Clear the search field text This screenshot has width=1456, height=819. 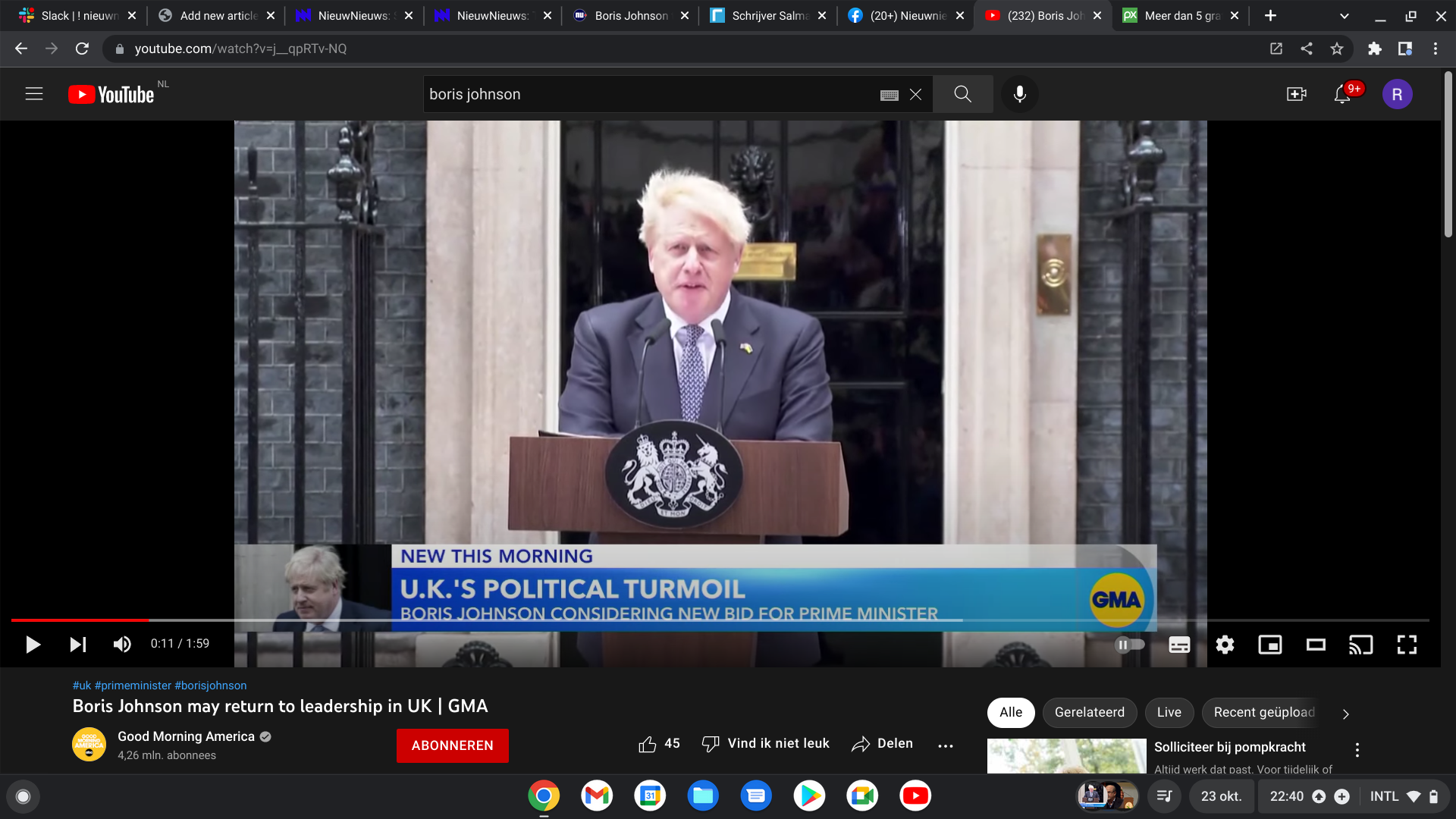tap(916, 94)
